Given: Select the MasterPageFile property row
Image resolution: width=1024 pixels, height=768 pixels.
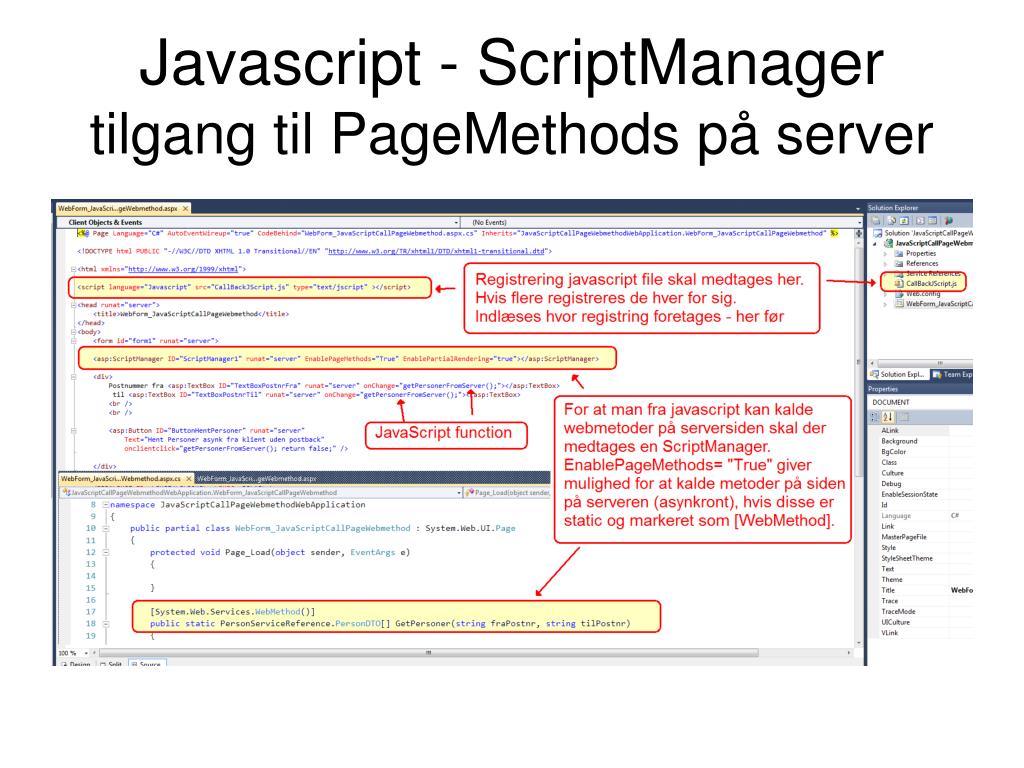Looking at the screenshot, I should (x=921, y=537).
